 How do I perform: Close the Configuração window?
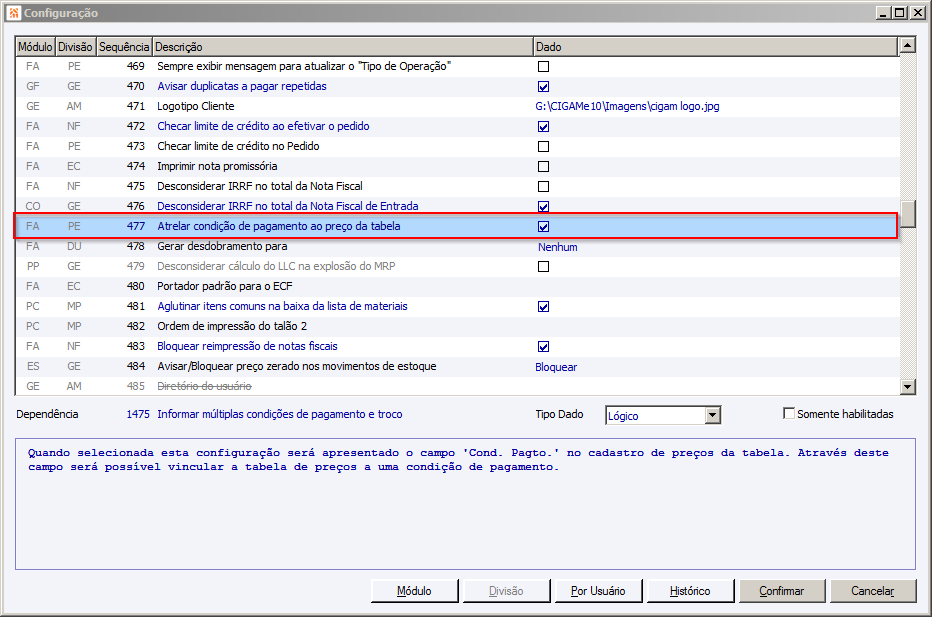point(917,12)
